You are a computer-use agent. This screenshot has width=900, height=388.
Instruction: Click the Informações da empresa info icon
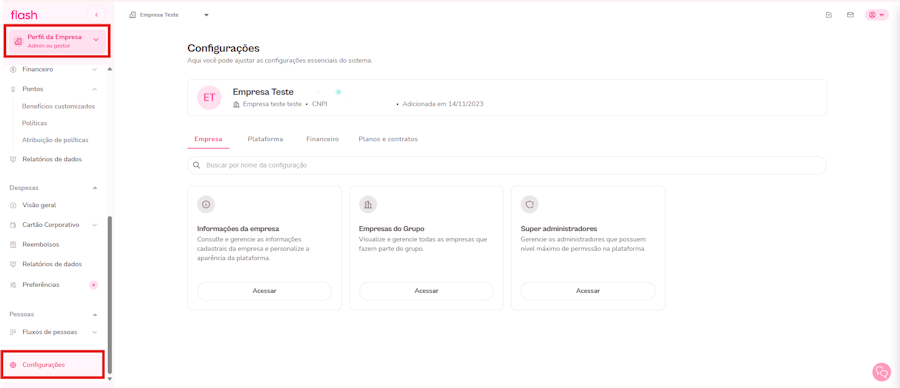(x=206, y=204)
